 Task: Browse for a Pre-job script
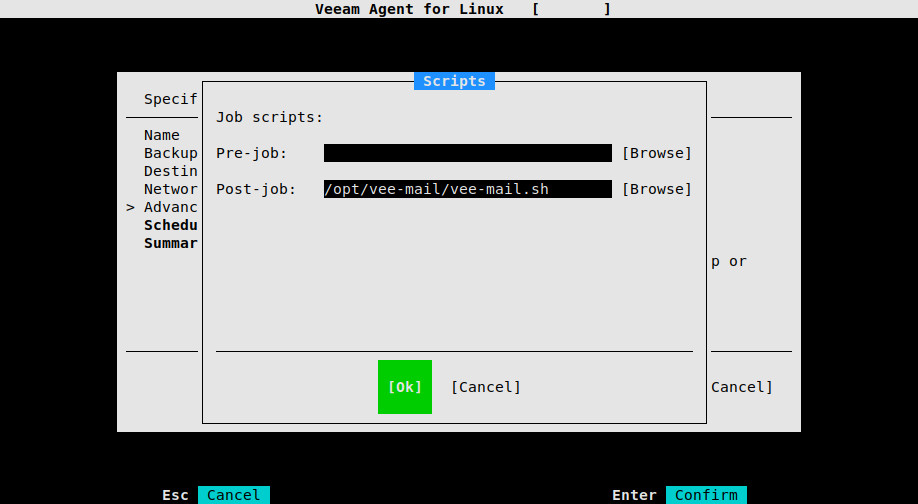tap(657, 153)
